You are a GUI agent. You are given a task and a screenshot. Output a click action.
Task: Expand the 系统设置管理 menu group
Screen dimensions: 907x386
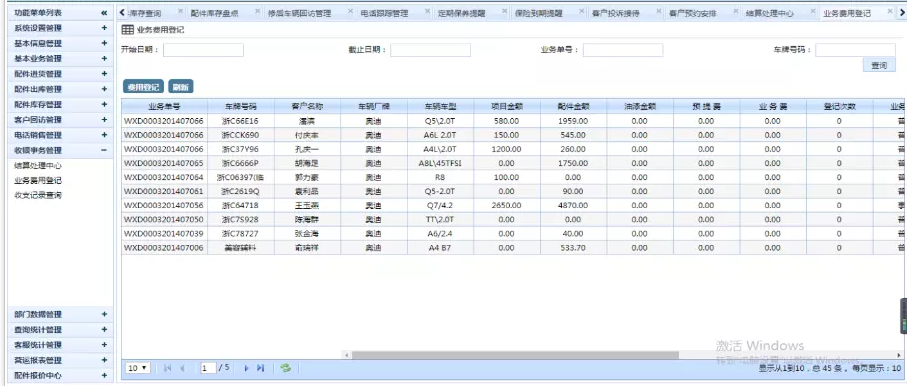tap(104, 28)
